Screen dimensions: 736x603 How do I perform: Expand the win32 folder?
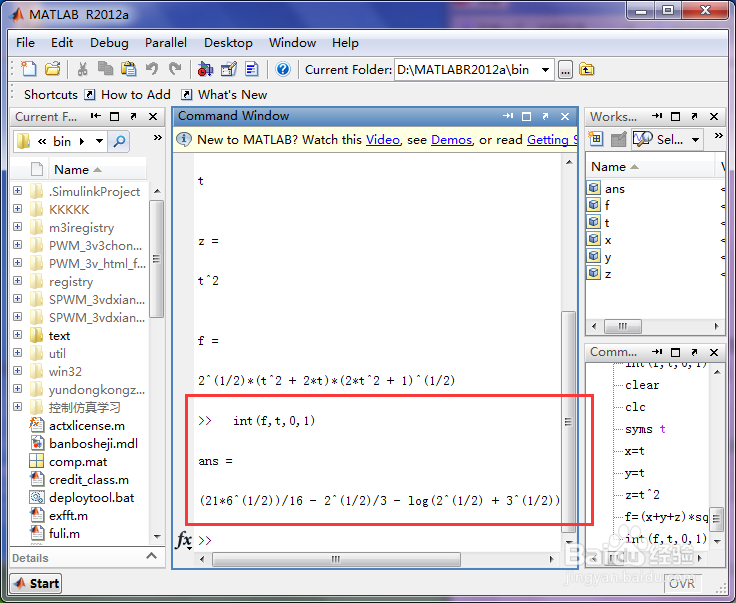(17, 371)
